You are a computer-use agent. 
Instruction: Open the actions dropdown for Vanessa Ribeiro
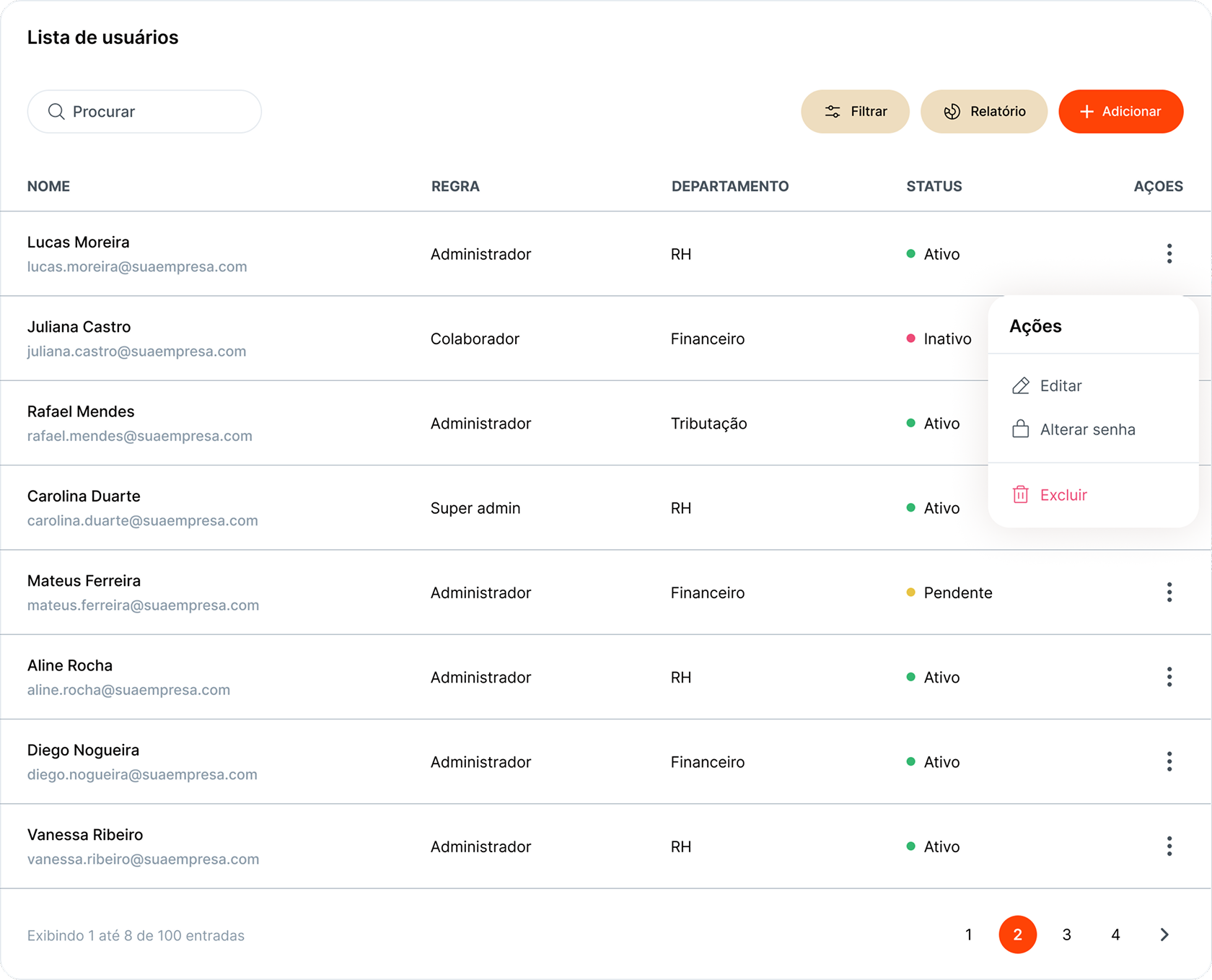[1169, 845]
